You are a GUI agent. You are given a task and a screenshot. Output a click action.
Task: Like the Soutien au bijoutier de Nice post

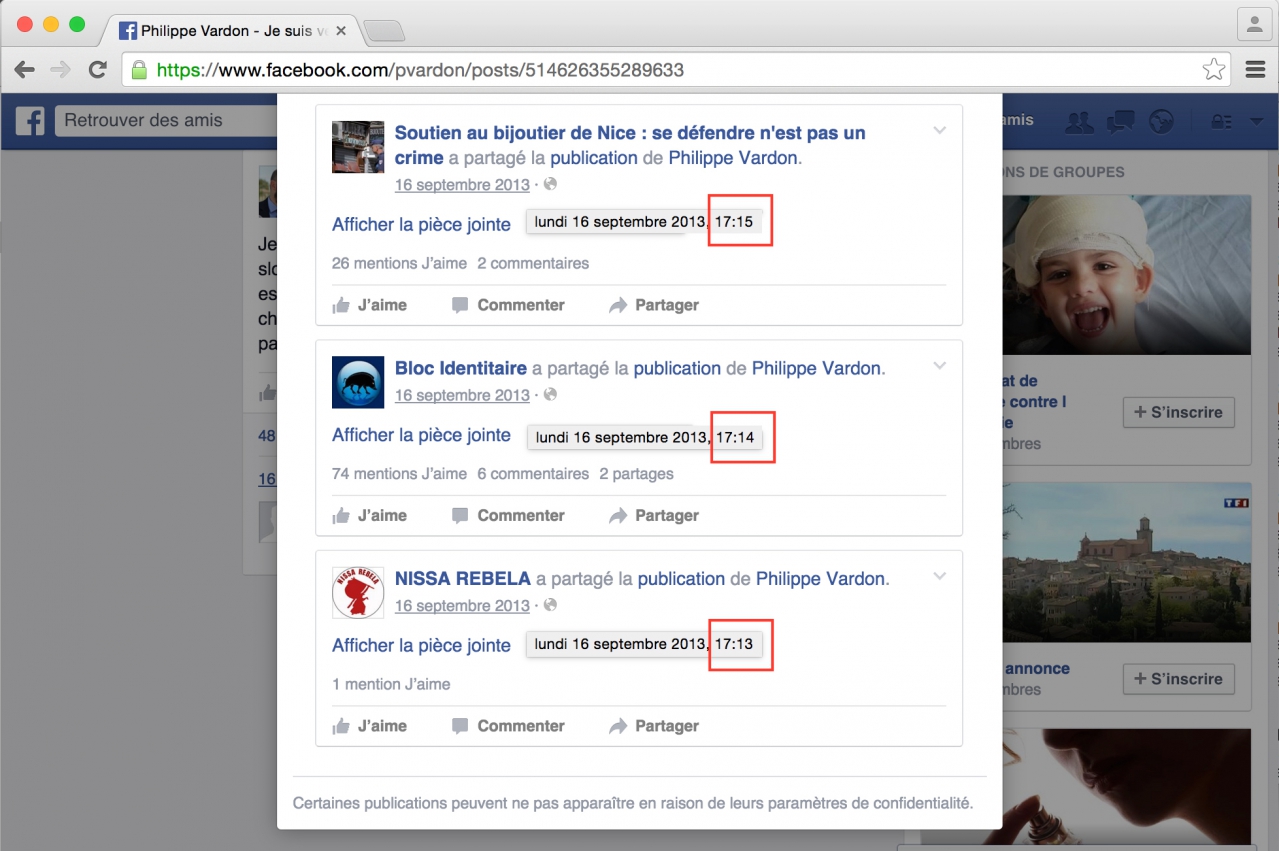(x=370, y=305)
